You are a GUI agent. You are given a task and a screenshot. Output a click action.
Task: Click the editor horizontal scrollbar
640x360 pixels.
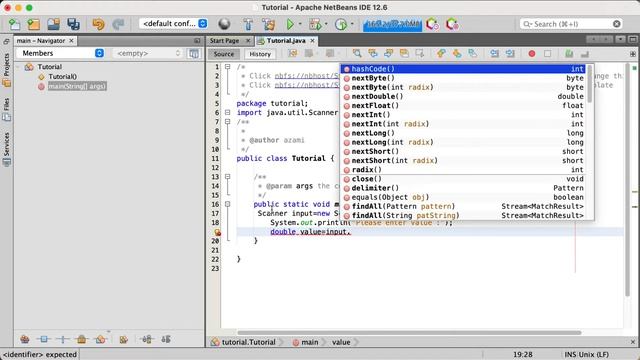pos(409,333)
